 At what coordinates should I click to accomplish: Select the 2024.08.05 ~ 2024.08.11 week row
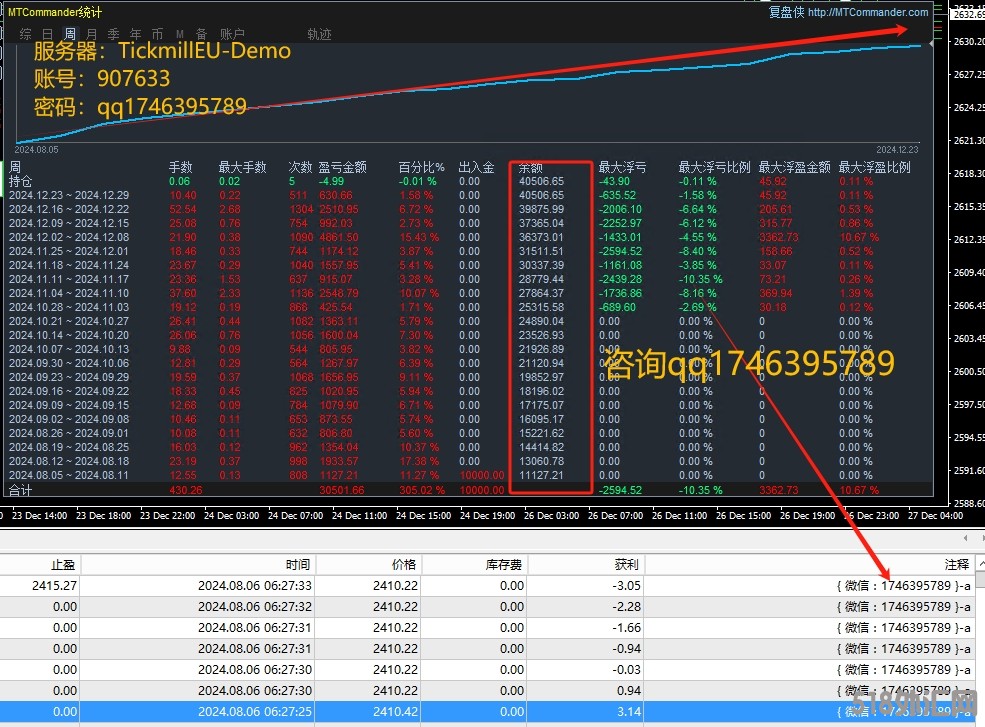[x=69, y=475]
